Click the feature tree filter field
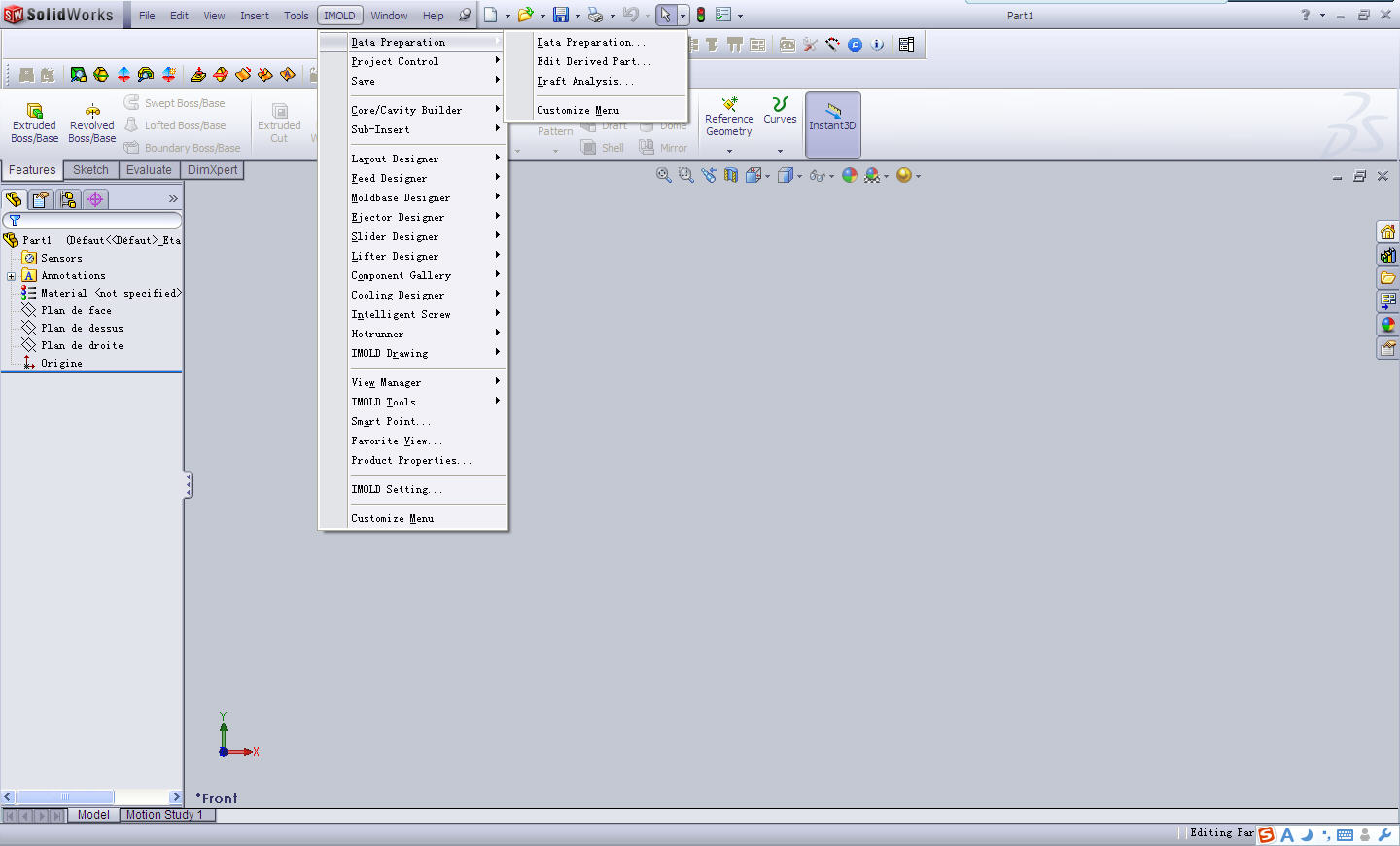This screenshot has width=1400, height=846. click(97, 220)
